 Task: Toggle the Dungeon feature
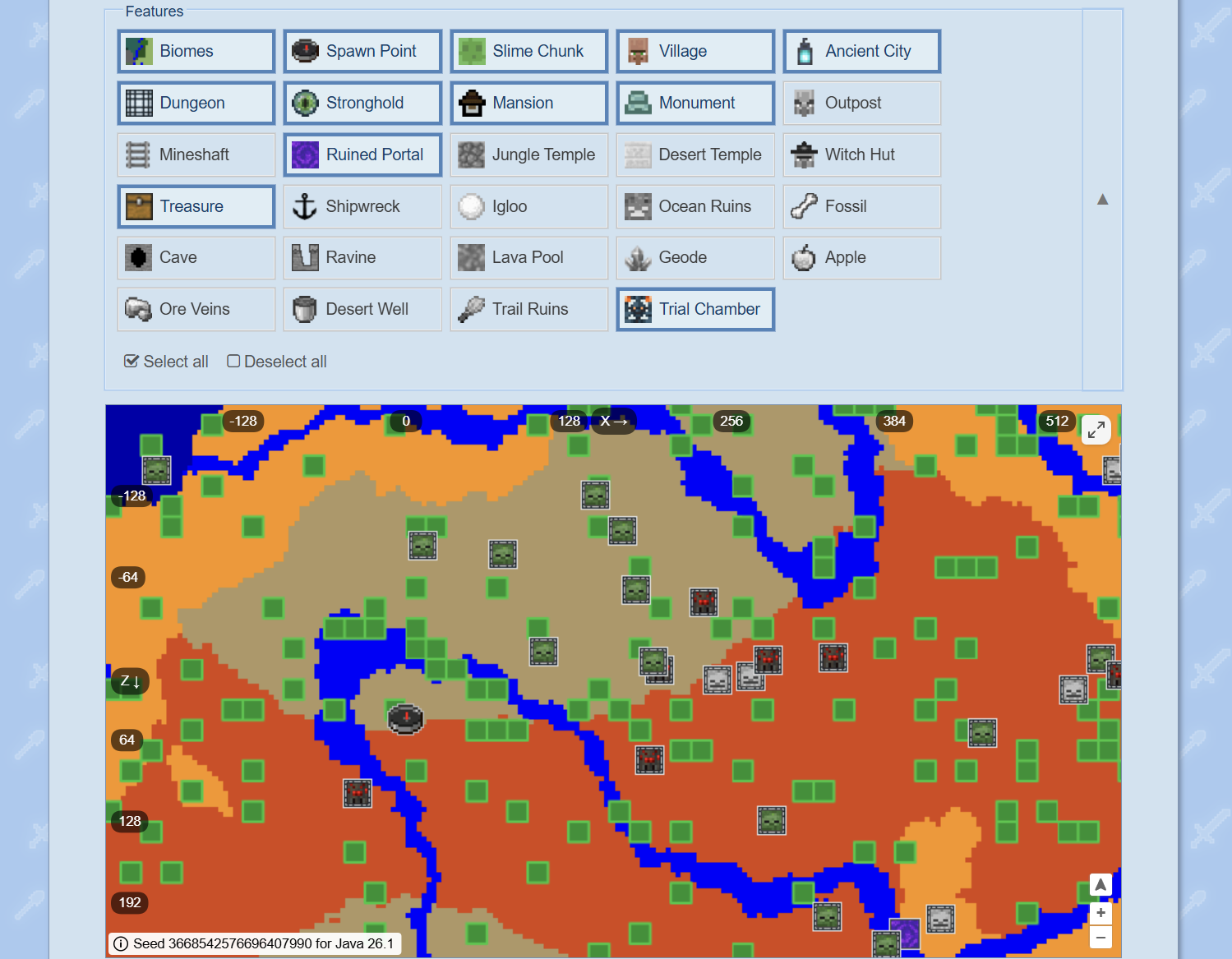click(x=196, y=103)
